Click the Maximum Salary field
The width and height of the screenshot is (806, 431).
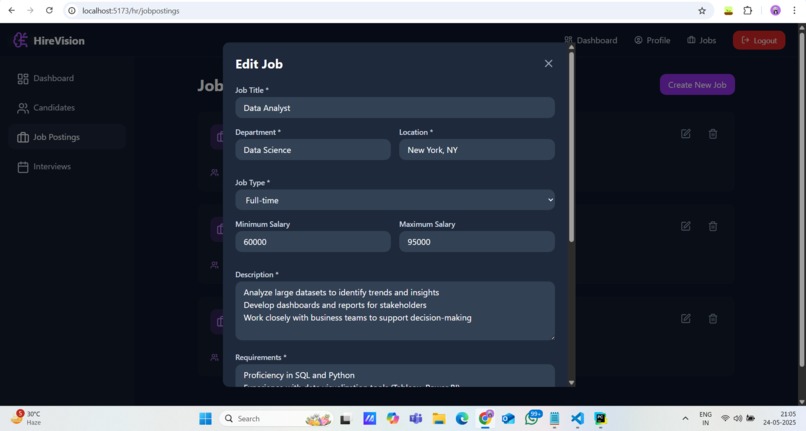(477, 242)
